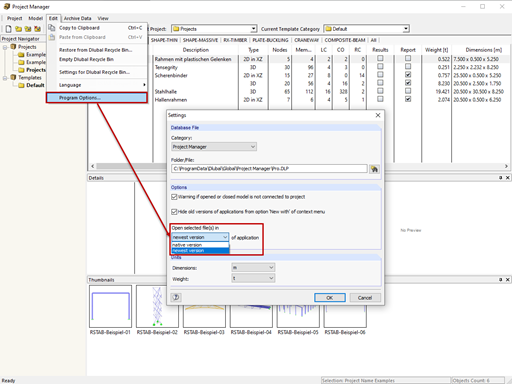Viewport: 512px width, 384px height.
Task: Toggle Warning if model not connected to project checkbox
Action: 174,197
